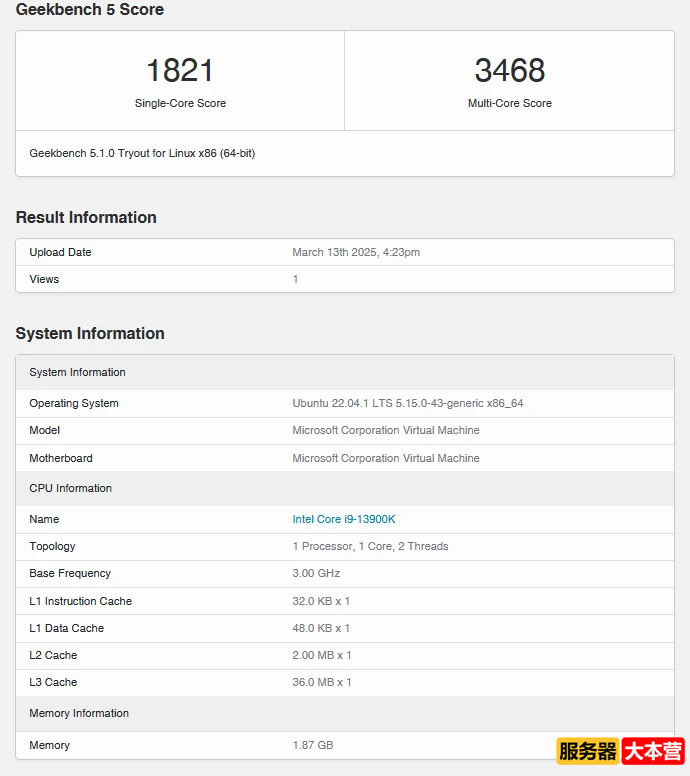The image size is (690, 776).
Task: Click the L3 Cache value 36.0 MB
Action: coord(322,682)
